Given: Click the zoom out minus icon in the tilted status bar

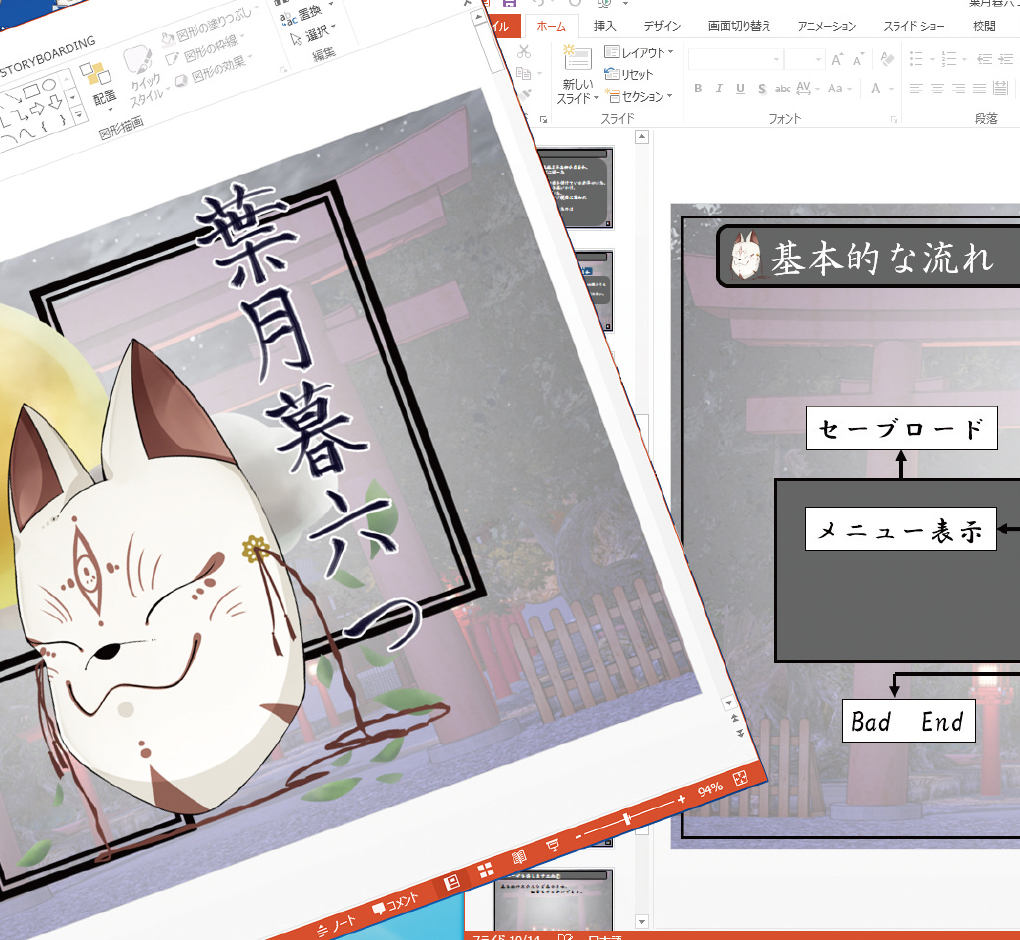Looking at the screenshot, I should (579, 836).
